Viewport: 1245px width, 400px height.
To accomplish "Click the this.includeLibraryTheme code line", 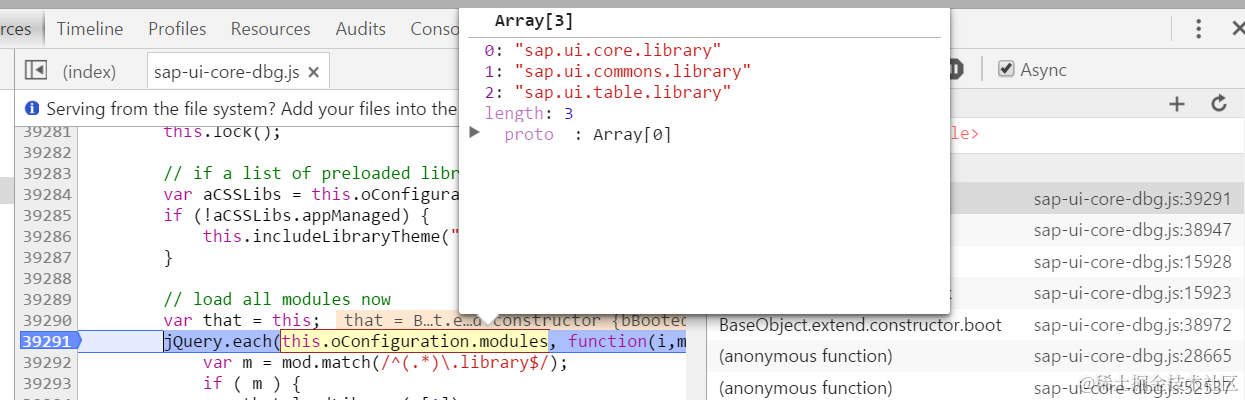I will tap(330, 236).
